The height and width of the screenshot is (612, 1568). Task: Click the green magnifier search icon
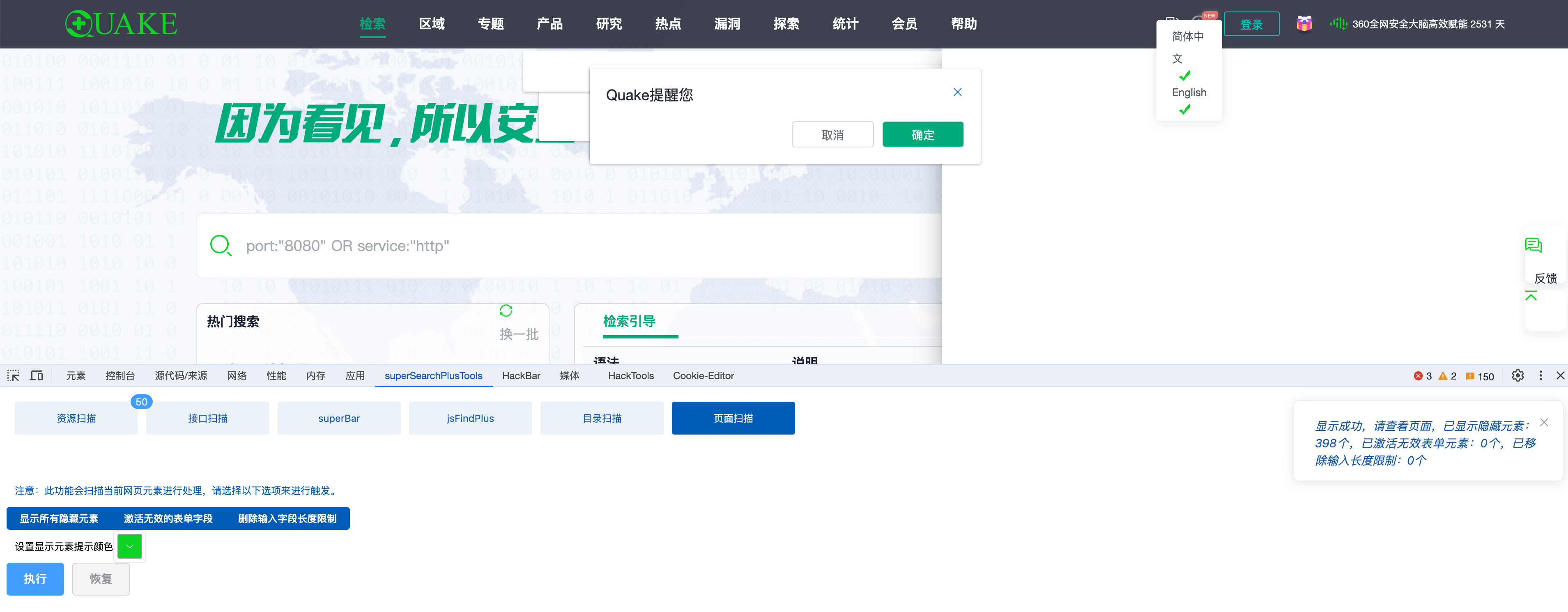pyautogui.click(x=220, y=245)
